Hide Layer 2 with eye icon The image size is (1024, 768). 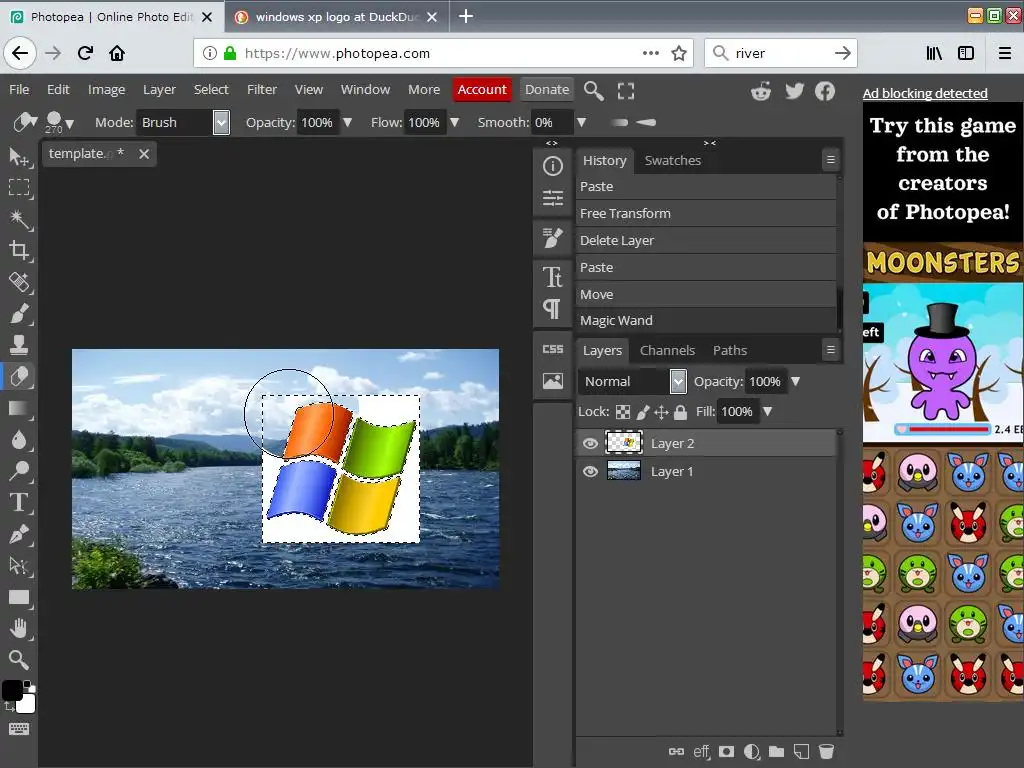coord(590,443)
